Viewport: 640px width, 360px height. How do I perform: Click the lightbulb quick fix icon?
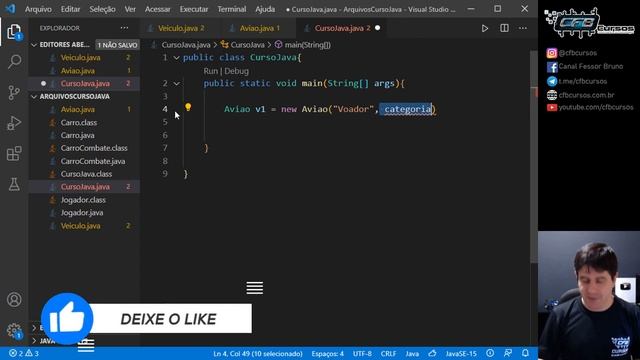(x=188, y=107)
